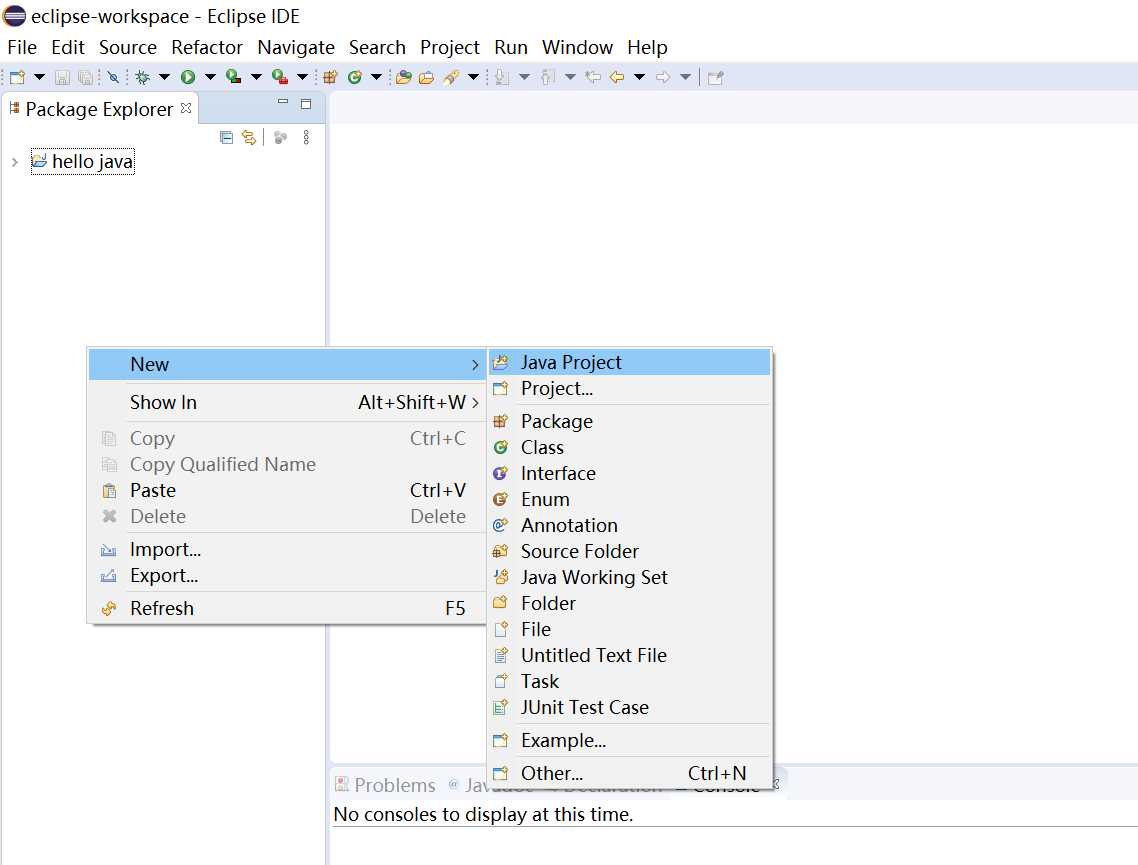Click the Open Type toolbar icon

(x=404, y=77)
